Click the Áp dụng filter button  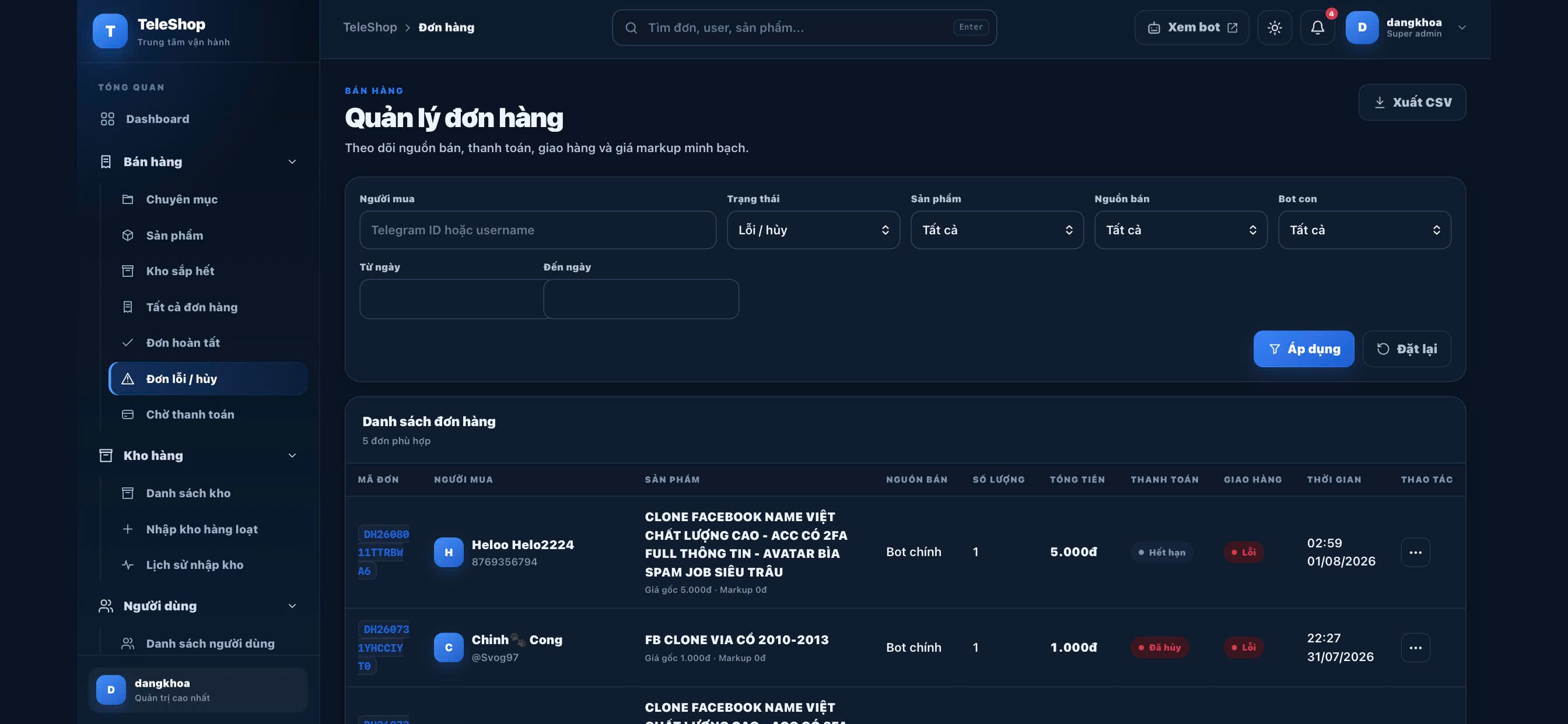1304,349
